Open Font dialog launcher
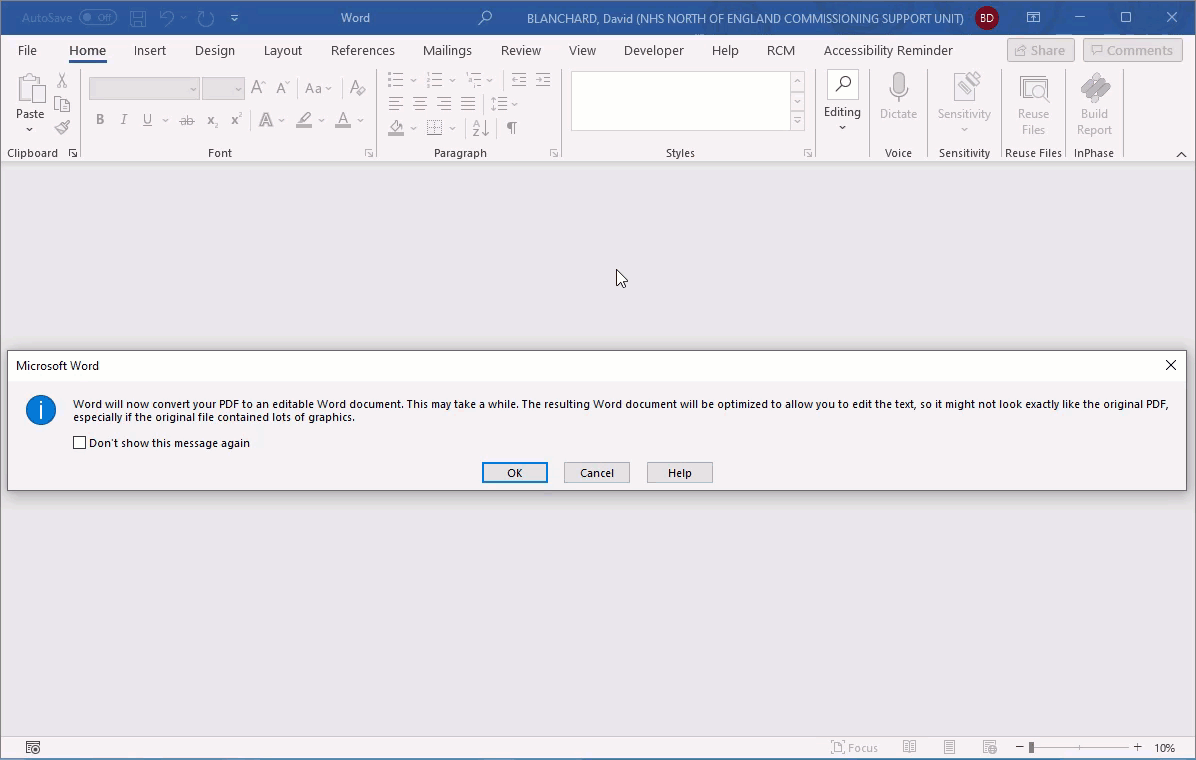Viewport: 1196px width, 760px height. [x=369, y=153]
